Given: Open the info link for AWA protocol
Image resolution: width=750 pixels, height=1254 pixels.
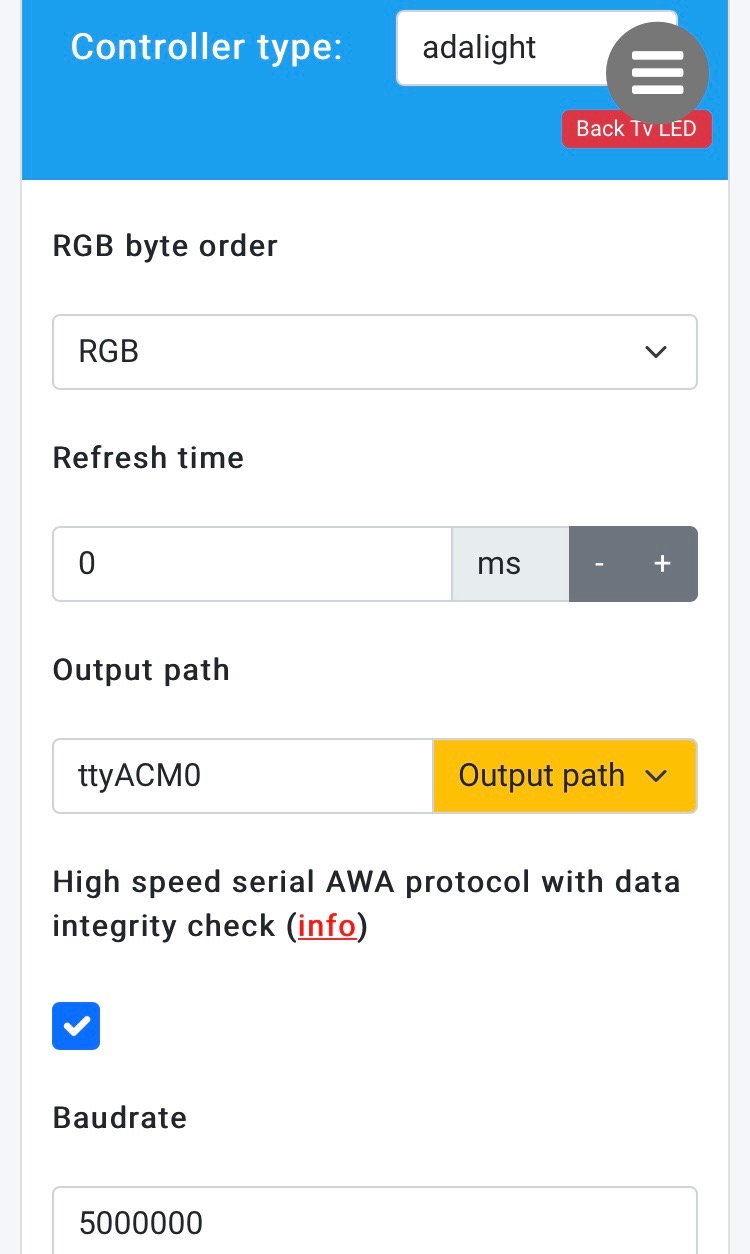Looking at the screenshot, I should point(327,926).
